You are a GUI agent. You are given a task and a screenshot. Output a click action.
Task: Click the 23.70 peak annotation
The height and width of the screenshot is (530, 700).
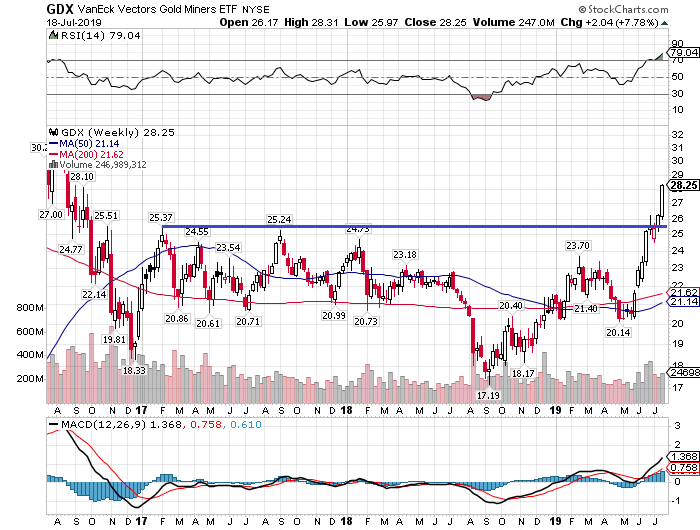click(578, 246)
